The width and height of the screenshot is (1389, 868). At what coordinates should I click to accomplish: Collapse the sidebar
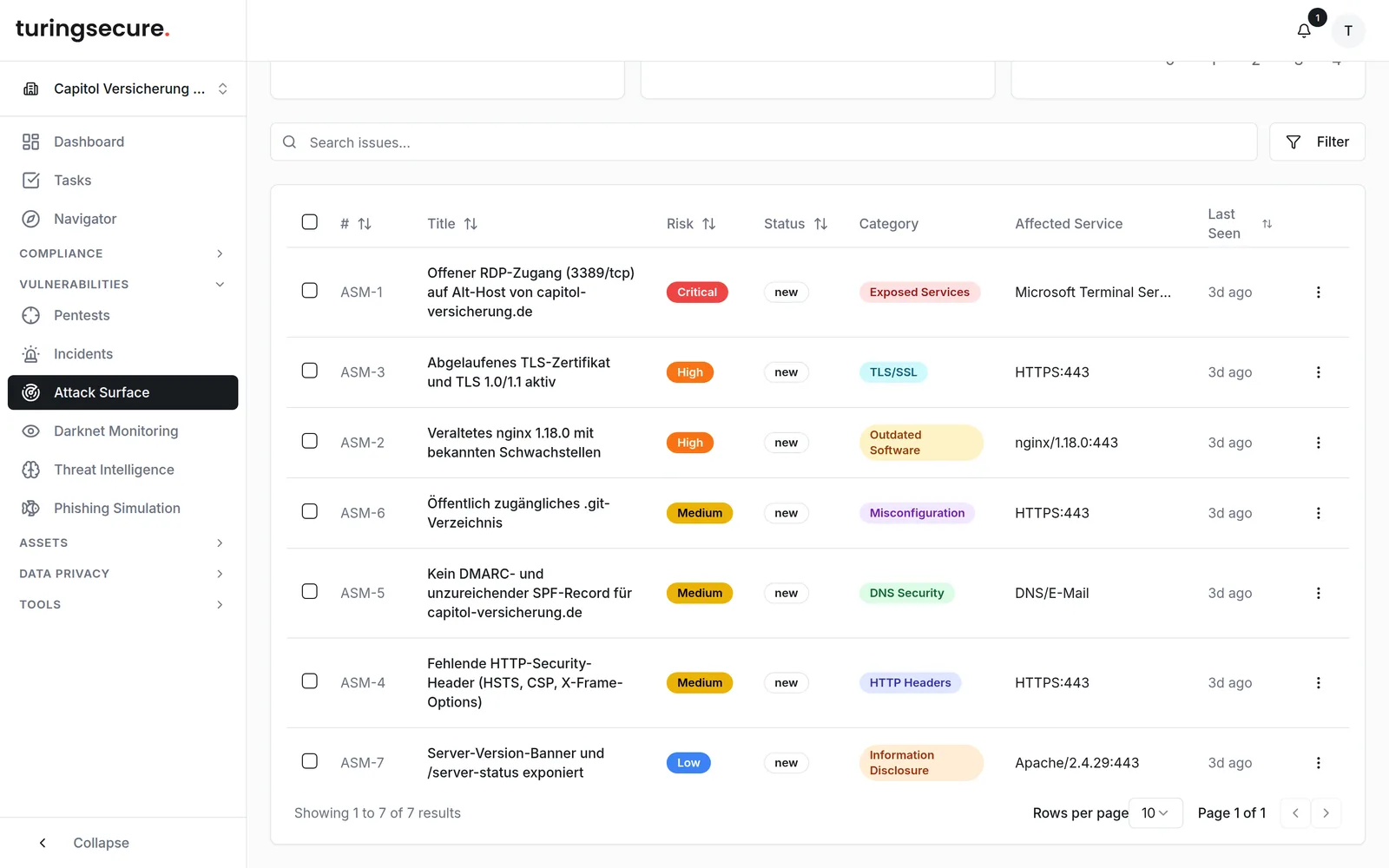(85, 843)
